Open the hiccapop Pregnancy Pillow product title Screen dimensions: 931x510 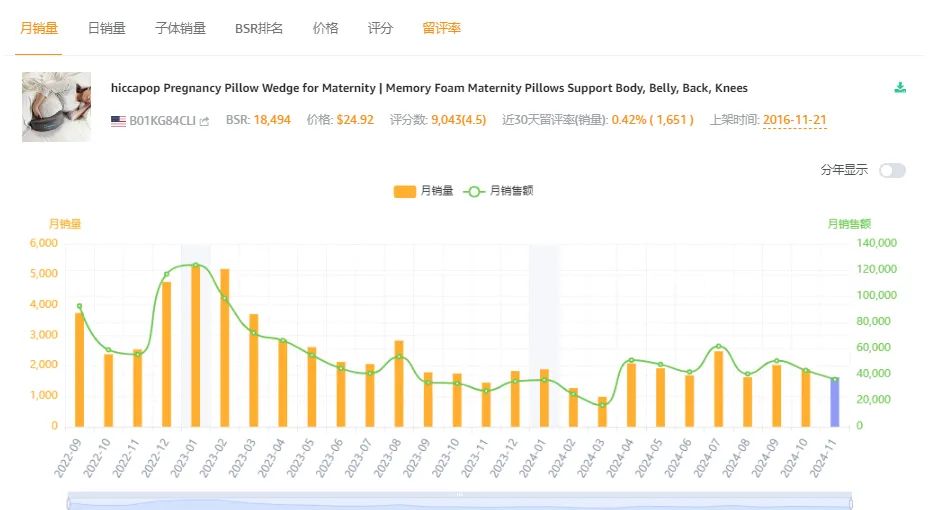[429, 88]
